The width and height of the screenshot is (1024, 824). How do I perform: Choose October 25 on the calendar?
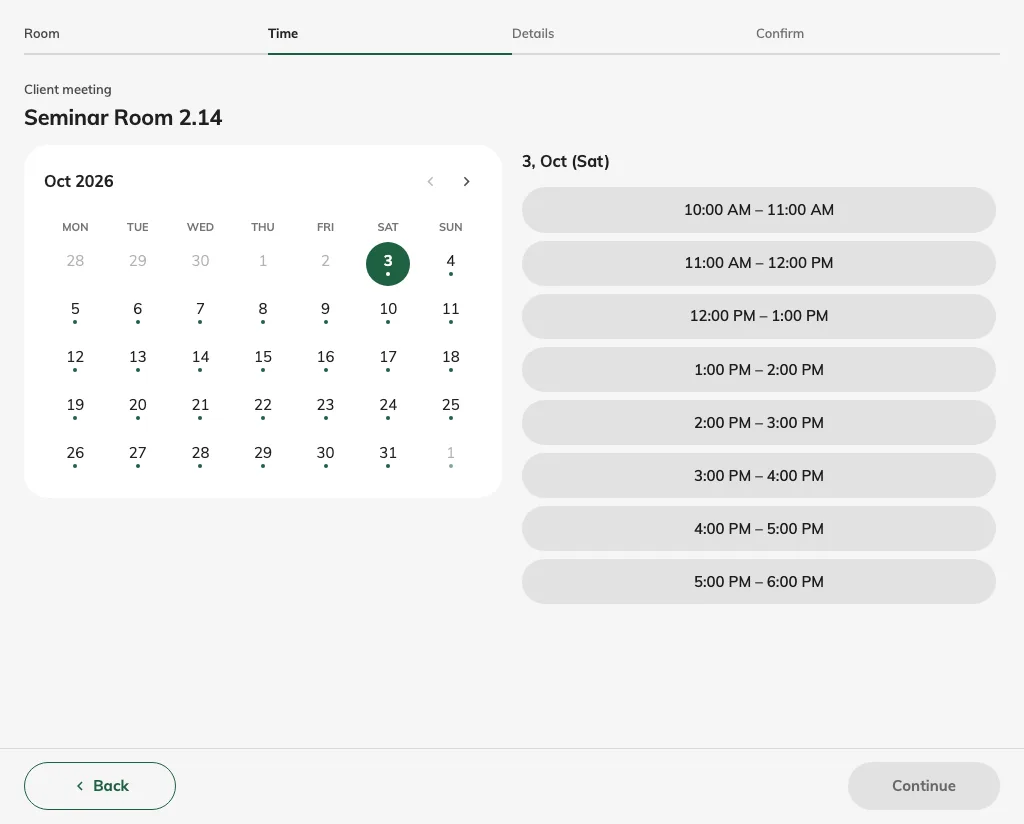(x=451, y=407)
